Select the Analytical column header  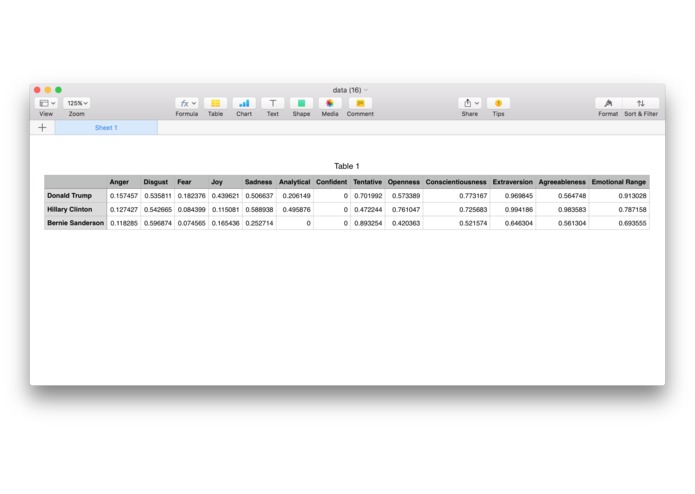tap(295, 182)
